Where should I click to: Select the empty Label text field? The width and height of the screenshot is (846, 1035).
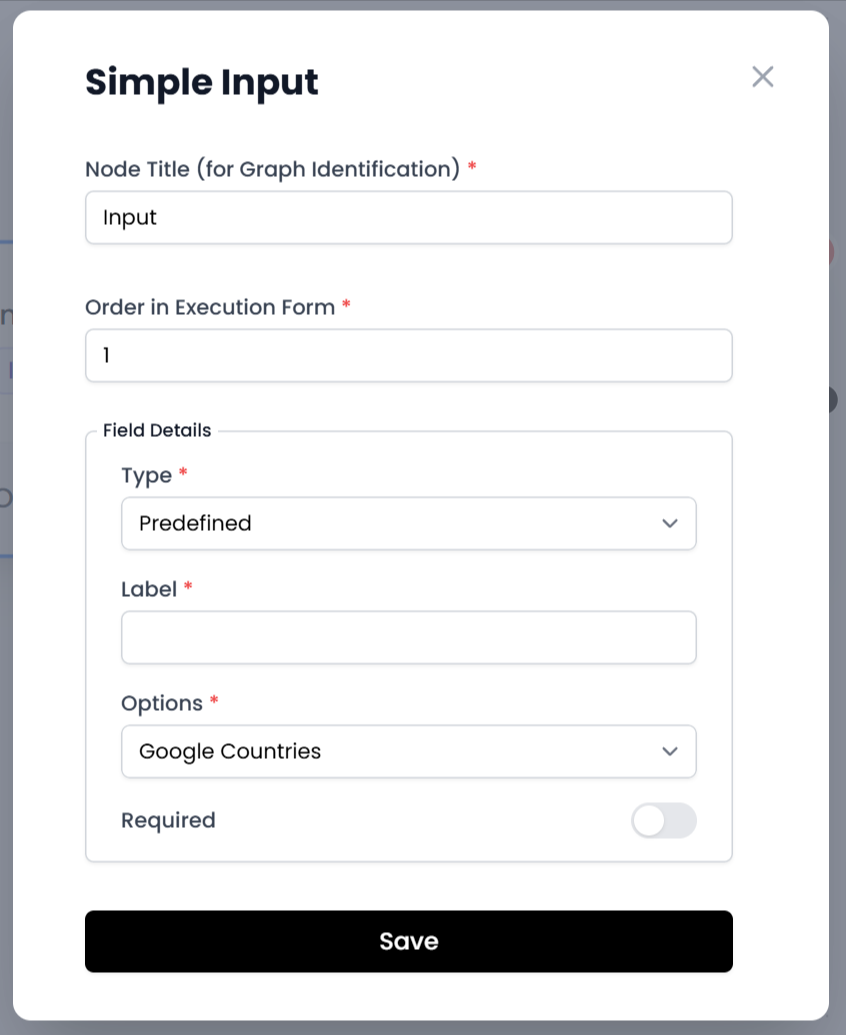pos(408,637)
